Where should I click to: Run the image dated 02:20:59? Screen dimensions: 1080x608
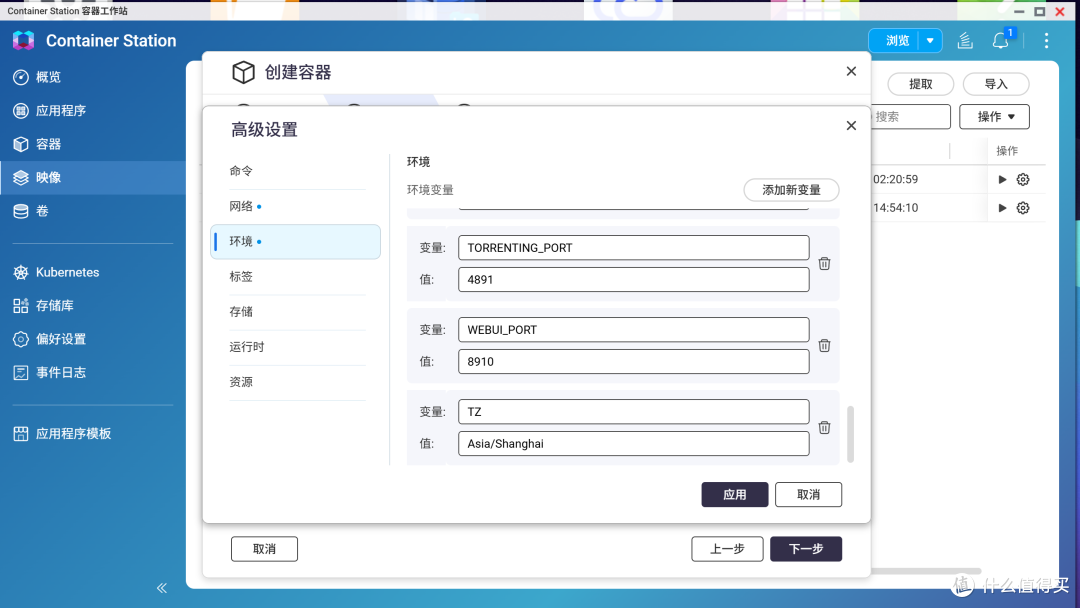pyautogui.click(x=1002, y=179)
